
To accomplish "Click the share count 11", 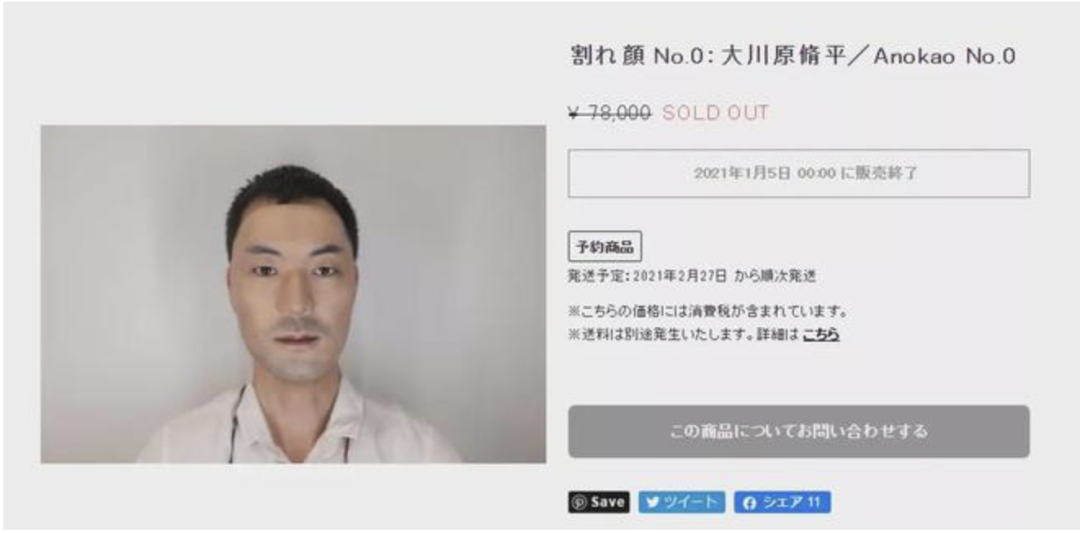I will [813, 502].
